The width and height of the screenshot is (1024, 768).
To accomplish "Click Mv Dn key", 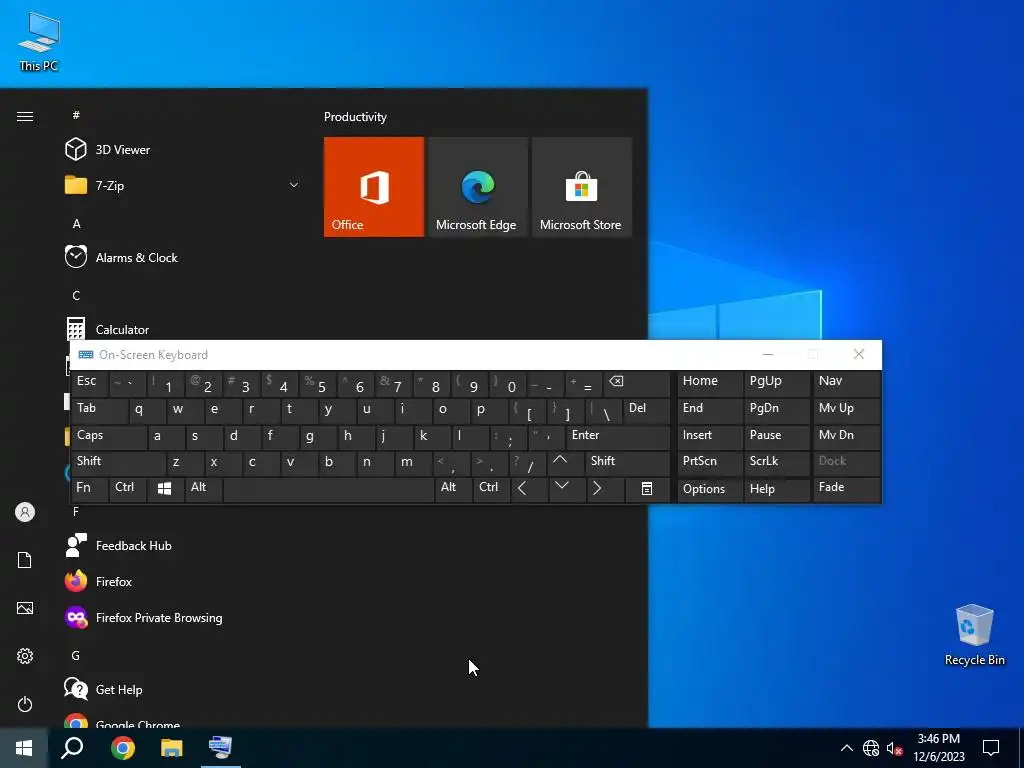I will pos(846,436).
